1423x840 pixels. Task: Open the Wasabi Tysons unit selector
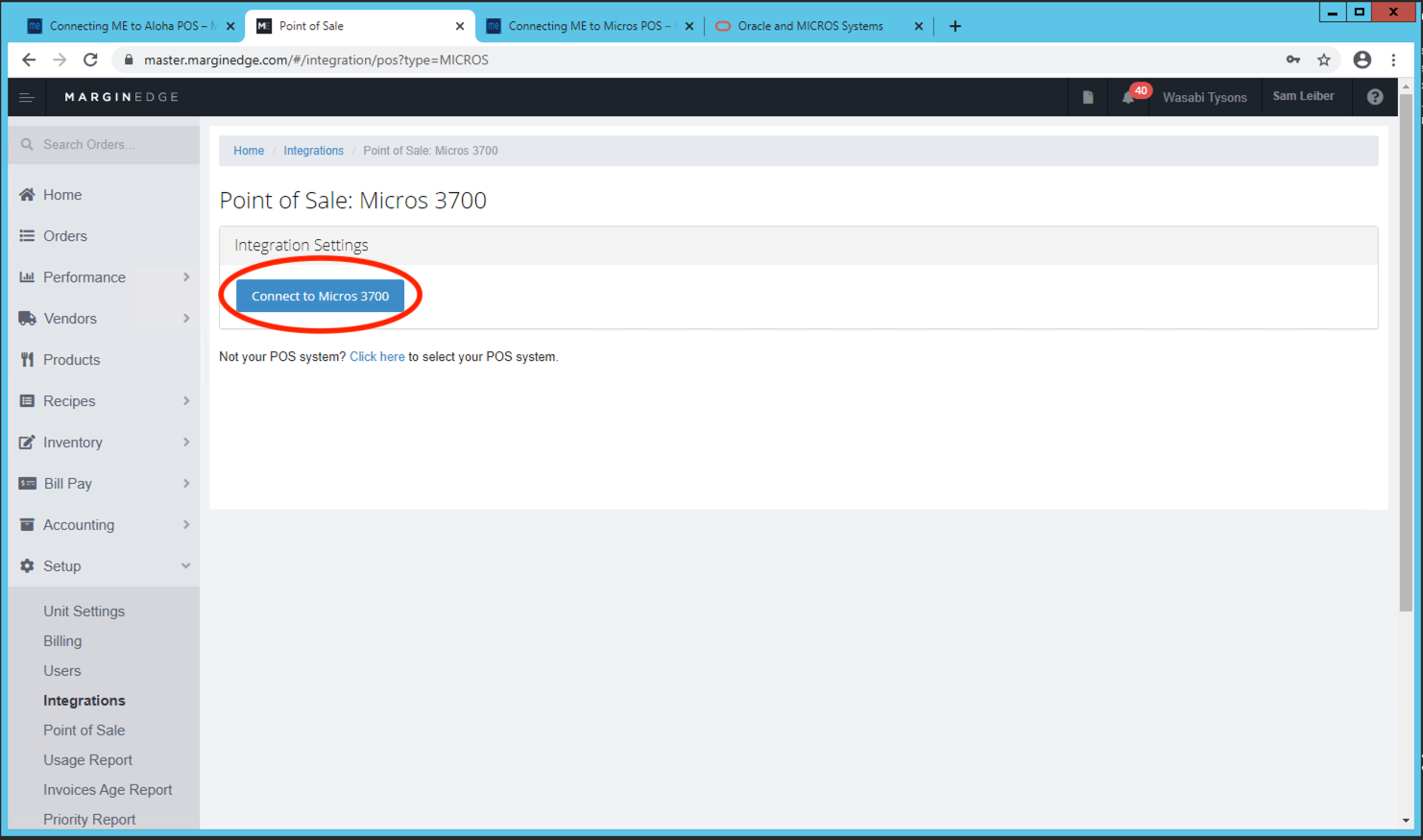(x=1204, y=97)
